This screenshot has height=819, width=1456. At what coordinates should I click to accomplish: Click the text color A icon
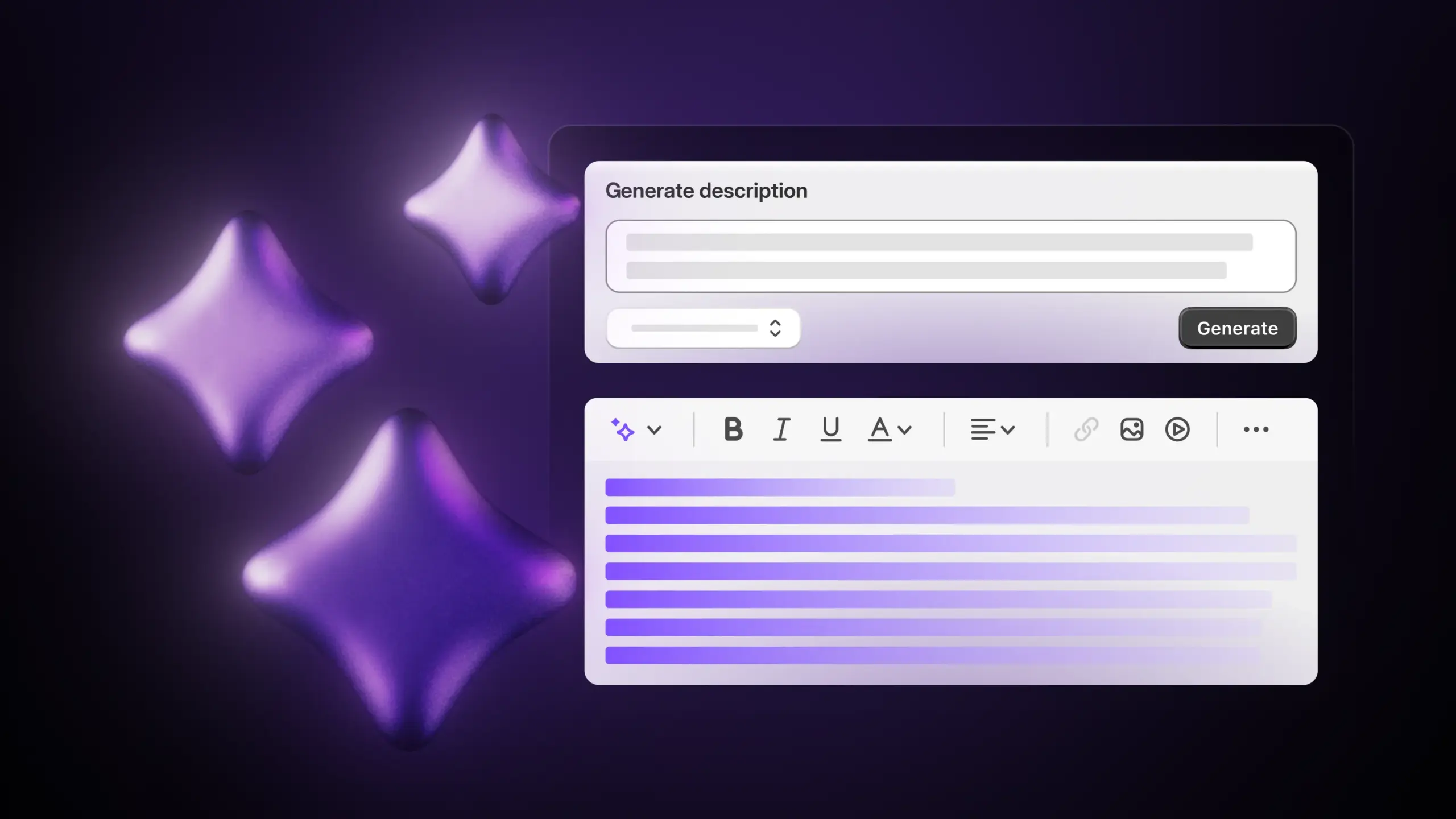click(x=880, y=429)
